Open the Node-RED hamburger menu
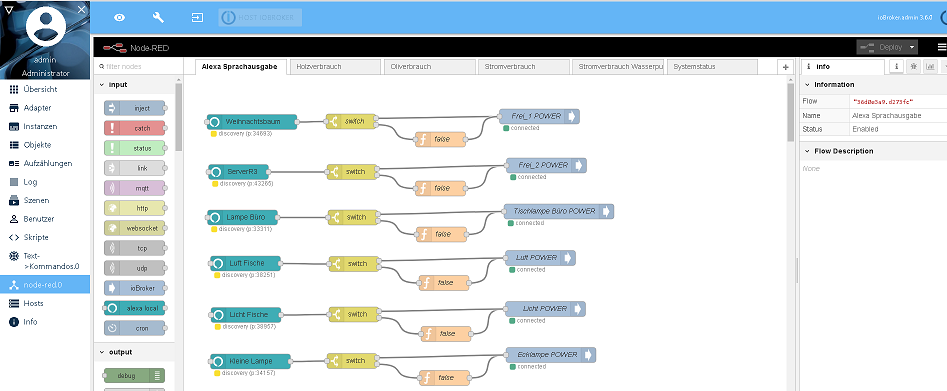Viewport: 947px width, 391px height. click(x=942, y=47)
